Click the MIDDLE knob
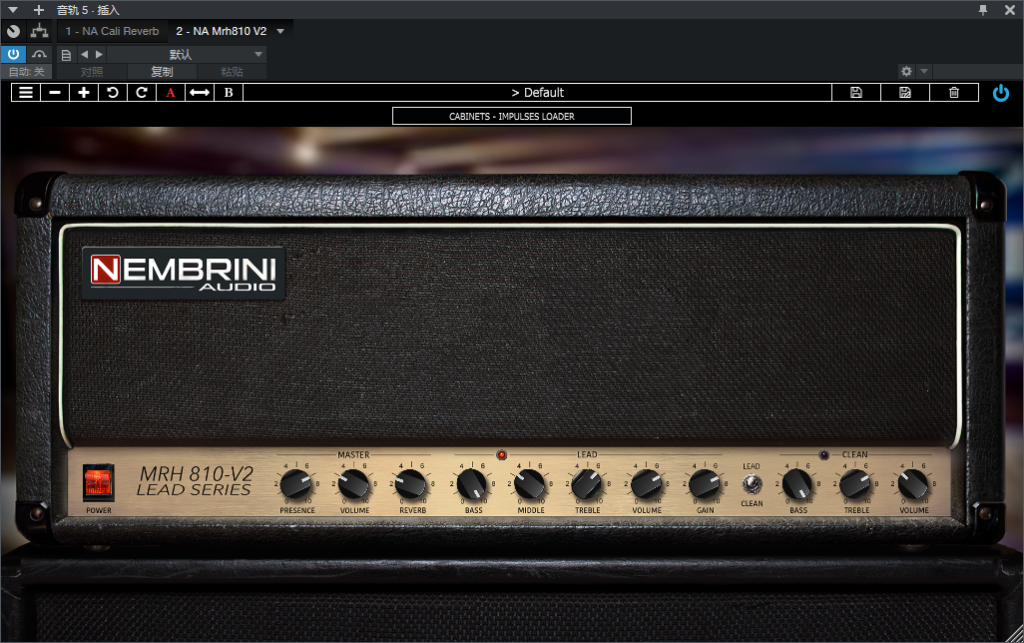Screen dimensions: 1024x643 [530, 484]
